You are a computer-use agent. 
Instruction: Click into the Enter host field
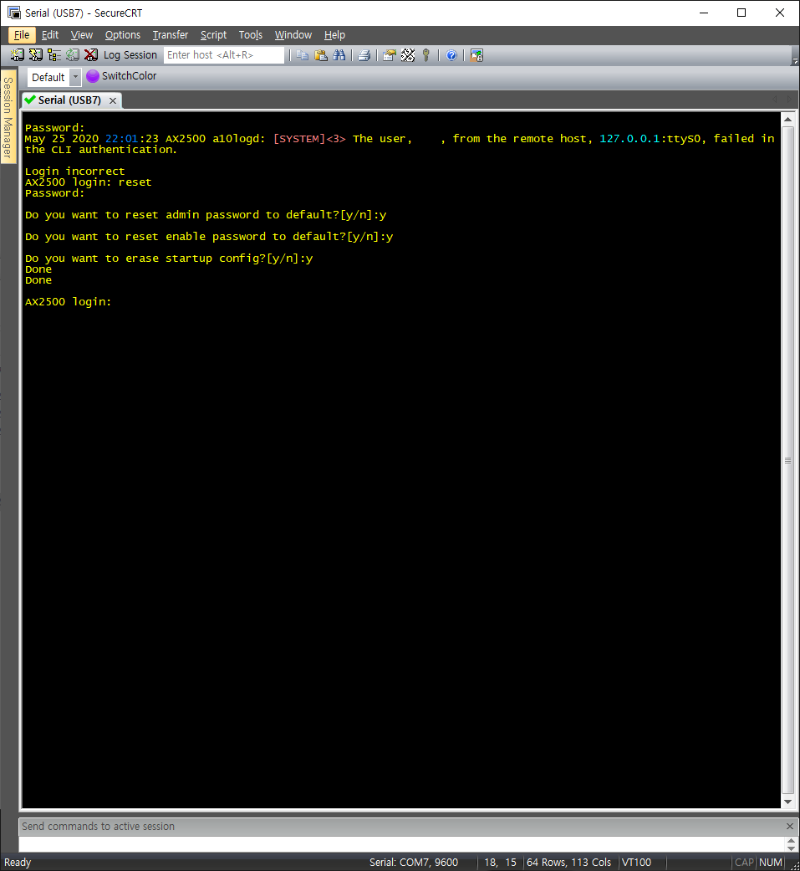(224, 55)
